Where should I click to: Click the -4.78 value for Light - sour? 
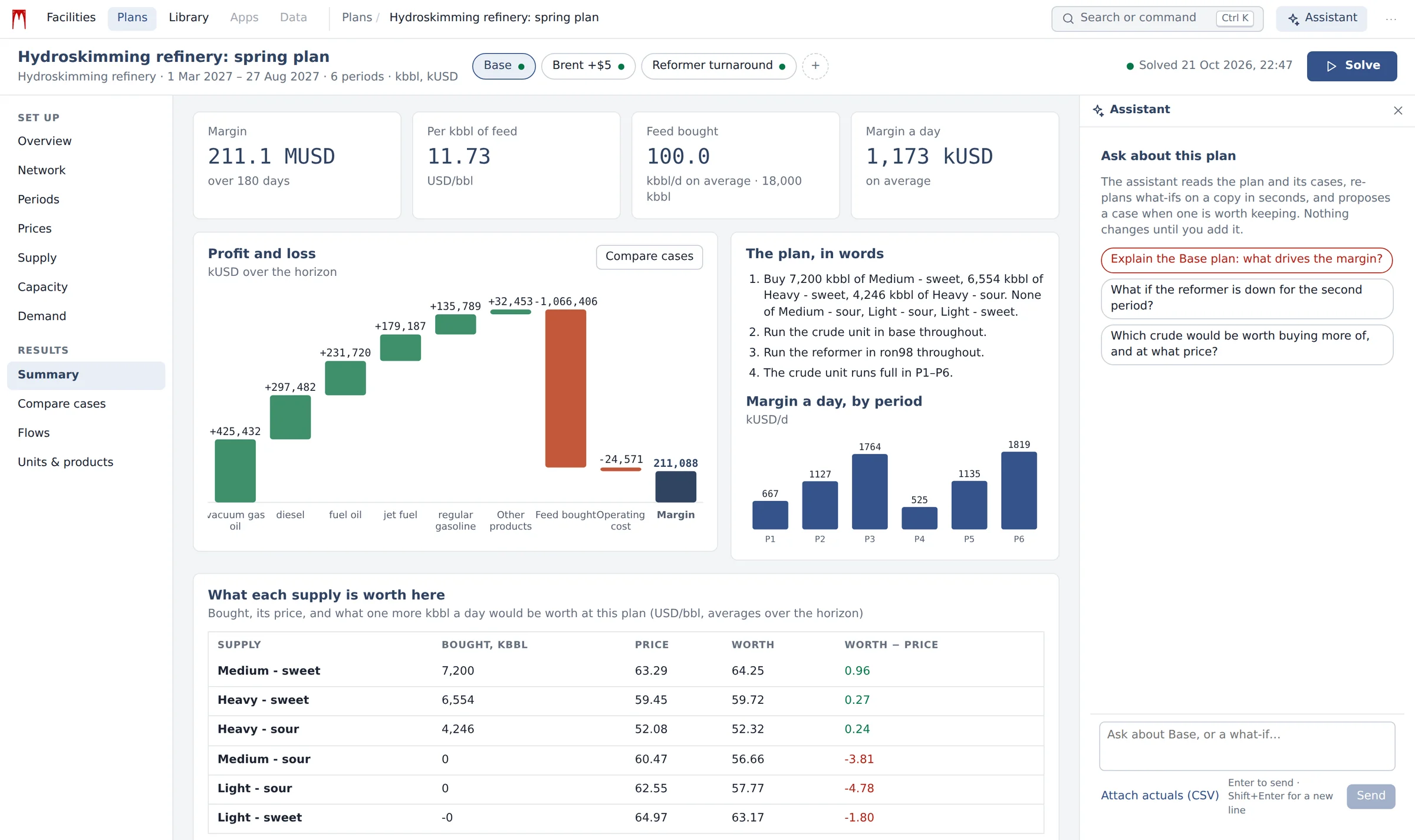pyautogui.click(x=859, y=789)
